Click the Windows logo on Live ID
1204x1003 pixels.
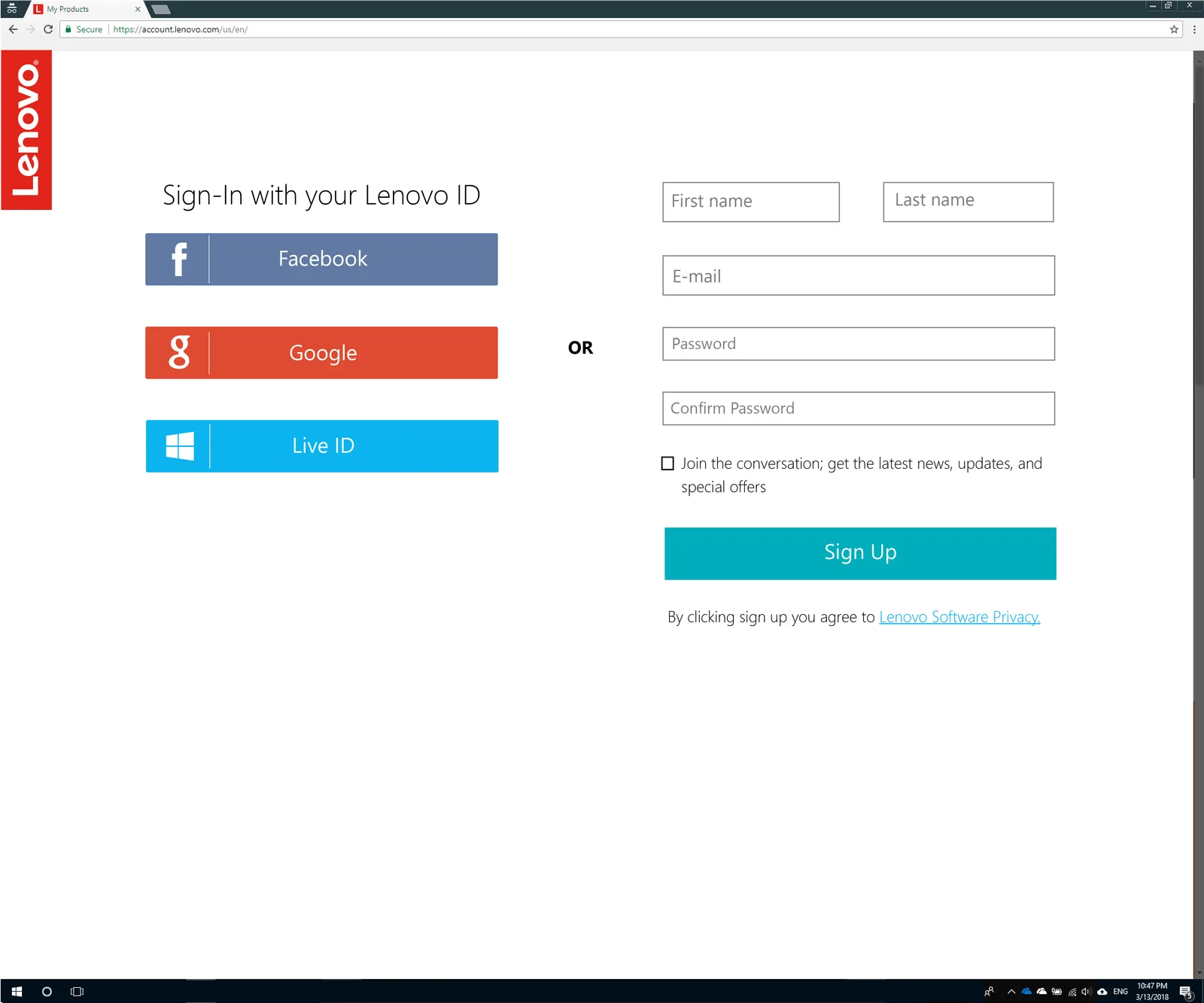180,446
